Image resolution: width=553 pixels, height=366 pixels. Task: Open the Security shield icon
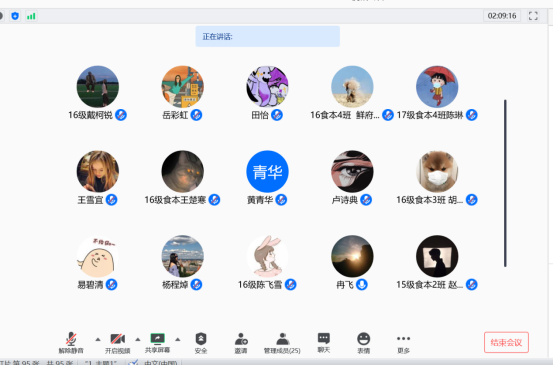[x=201, y=339]
